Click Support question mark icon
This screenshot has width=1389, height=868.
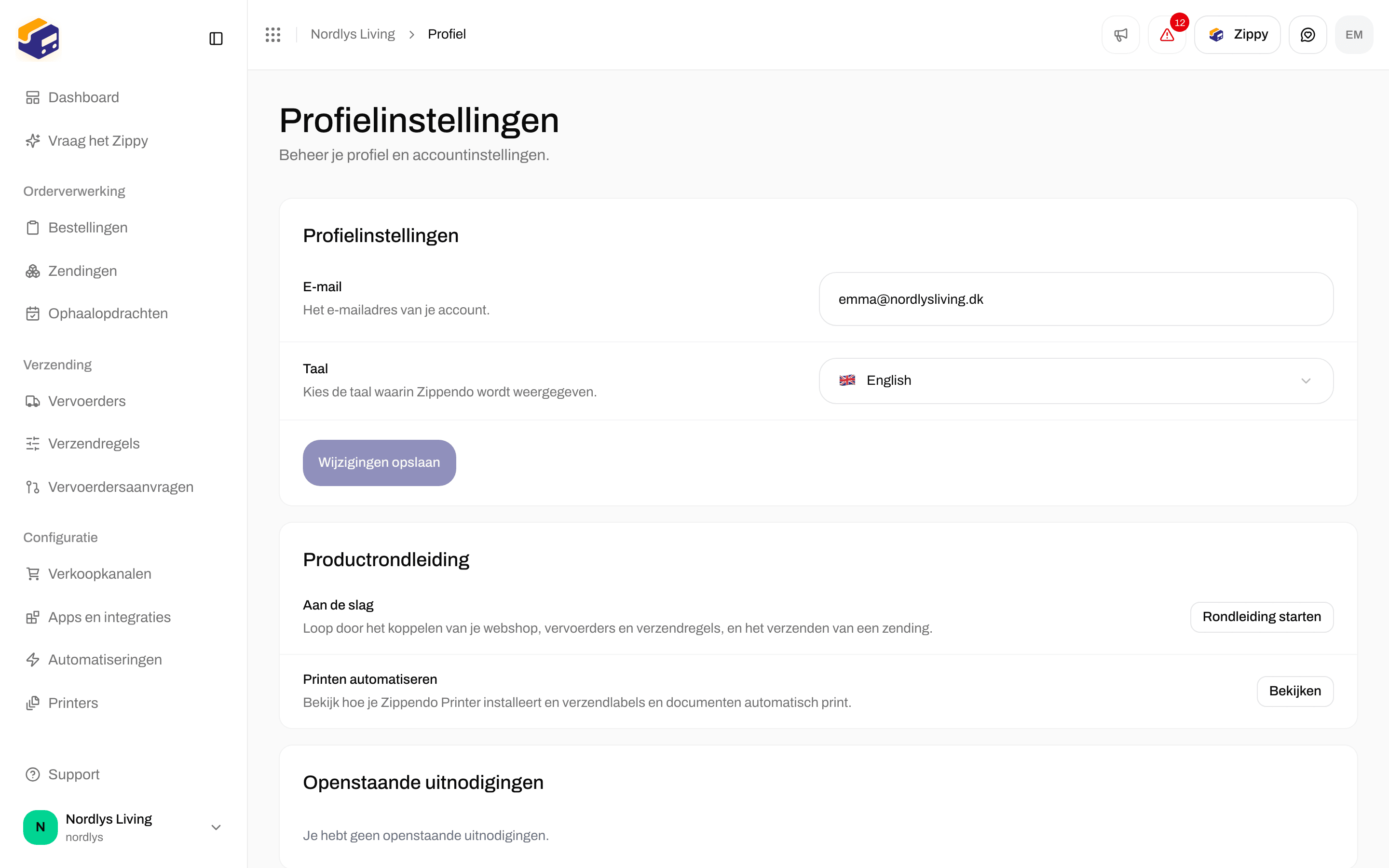pyautogui.click(x=33, y=774)
